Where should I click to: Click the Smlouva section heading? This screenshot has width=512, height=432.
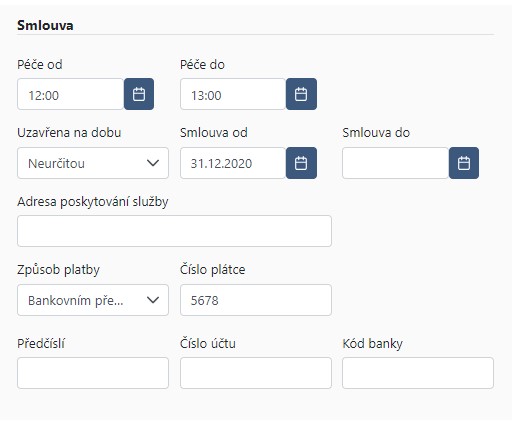(45, 26)
